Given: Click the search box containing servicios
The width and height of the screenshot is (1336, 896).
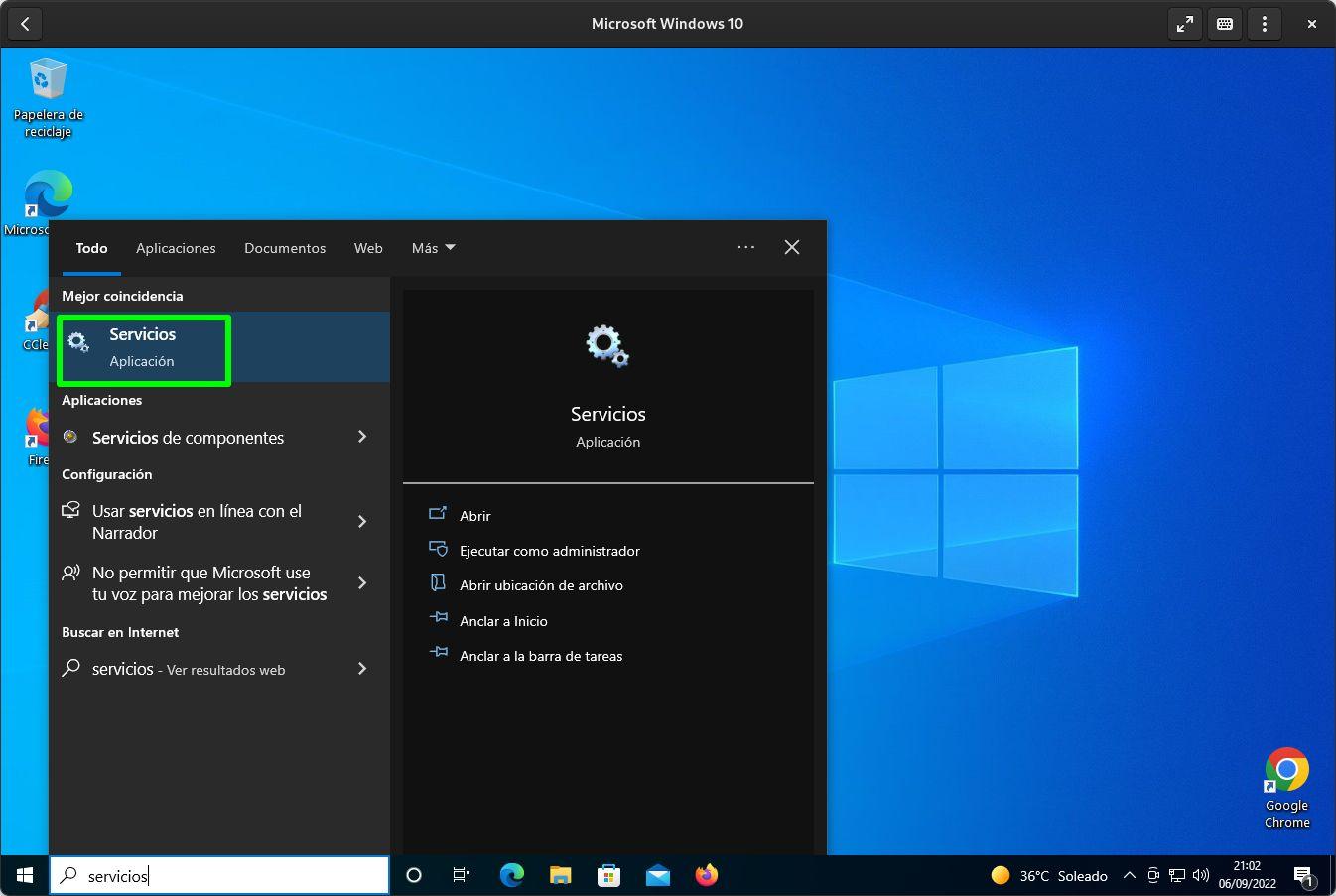Looking at the screenshot, I should click(x=219, y=875).
